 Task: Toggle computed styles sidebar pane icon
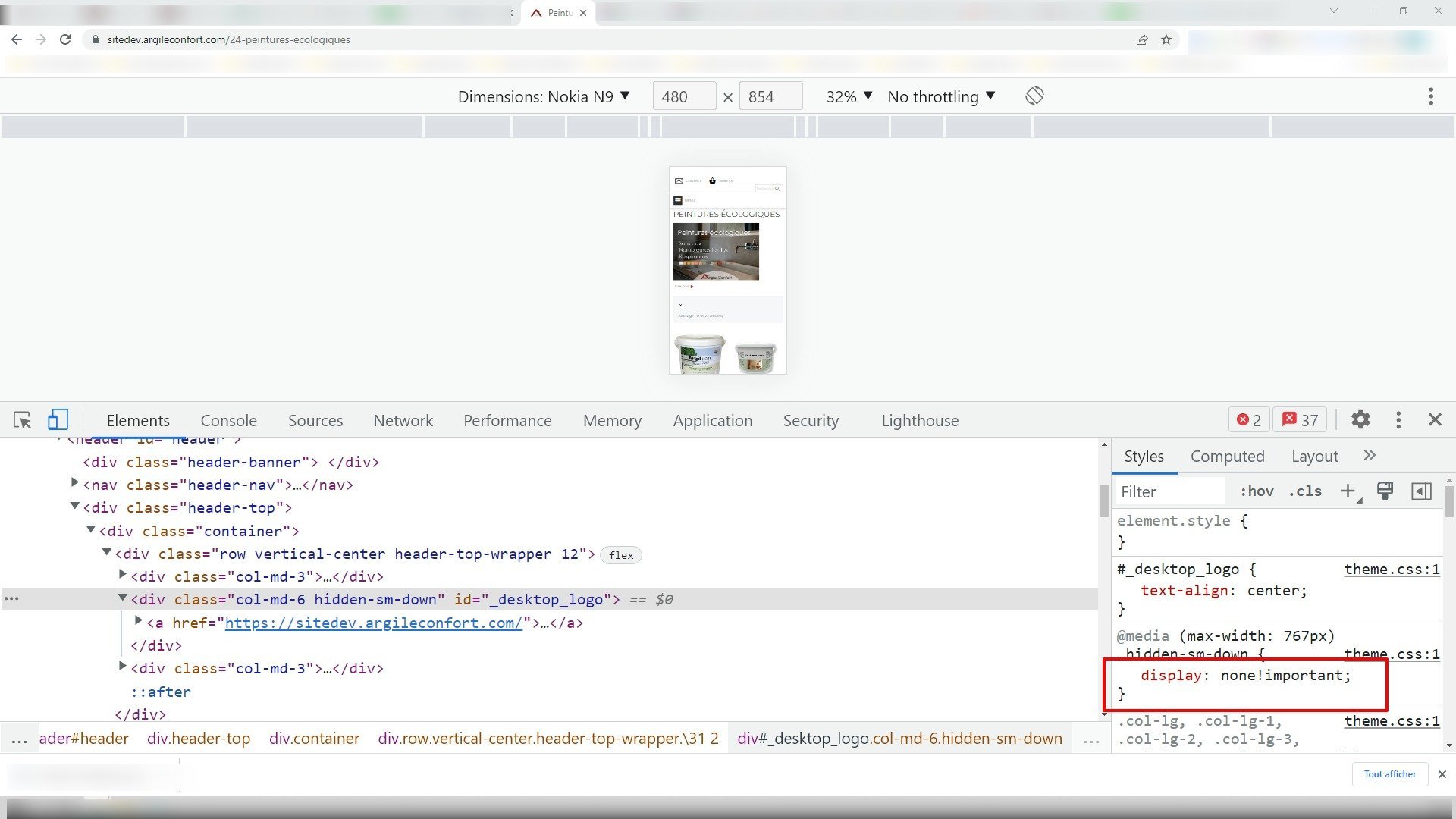point(1421,491)
